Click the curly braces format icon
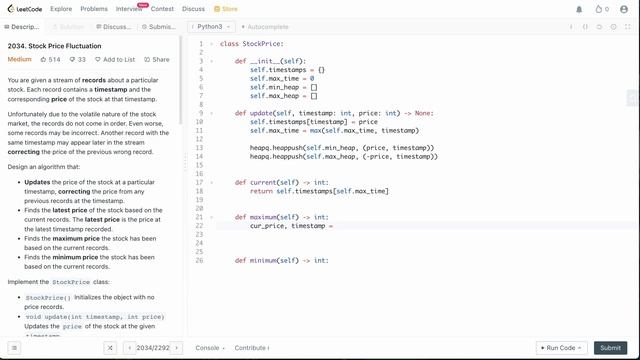 click(x=585, y=27)
